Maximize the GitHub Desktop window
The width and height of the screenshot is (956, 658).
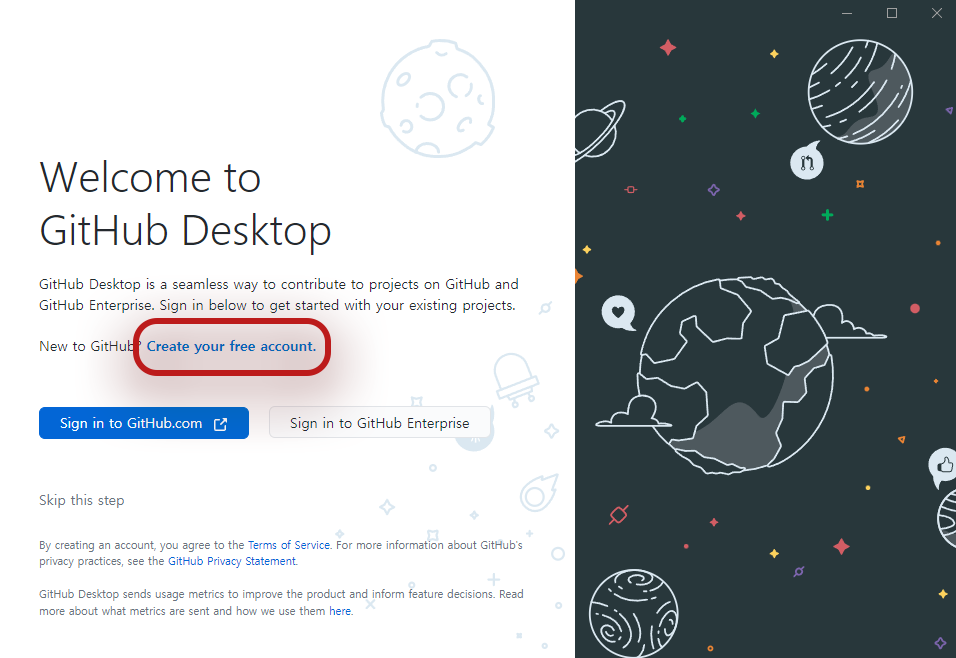892,13
